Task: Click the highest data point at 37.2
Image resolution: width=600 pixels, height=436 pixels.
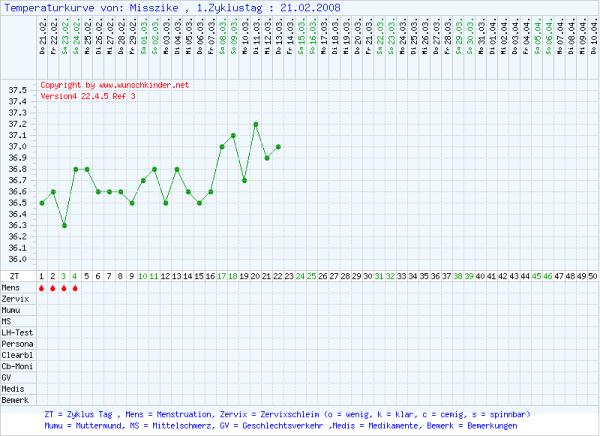Action: pyautogui.click(x=256, y=124)
